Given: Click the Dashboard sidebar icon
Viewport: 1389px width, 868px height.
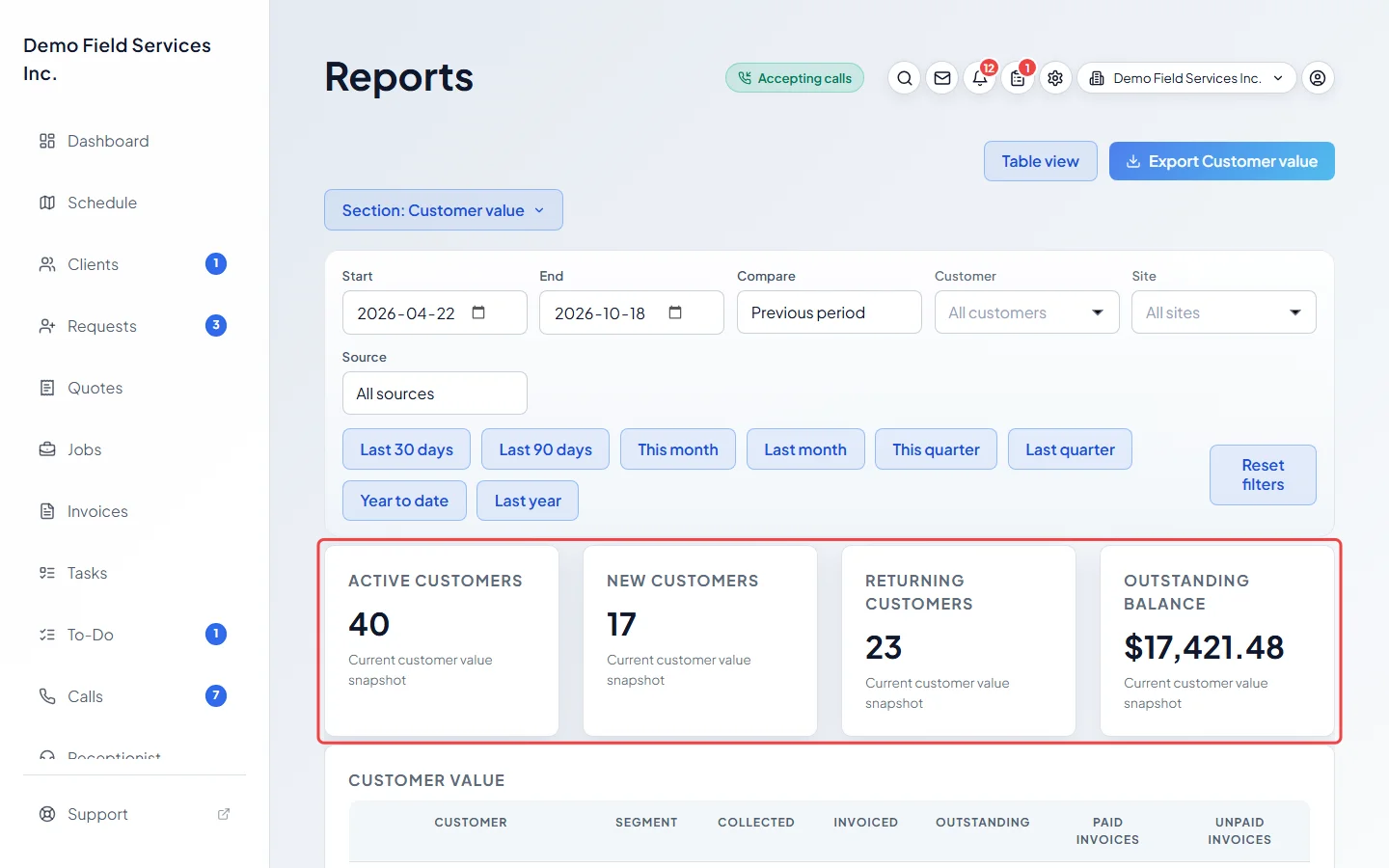Looking at the screenshot, I should 47,141.
